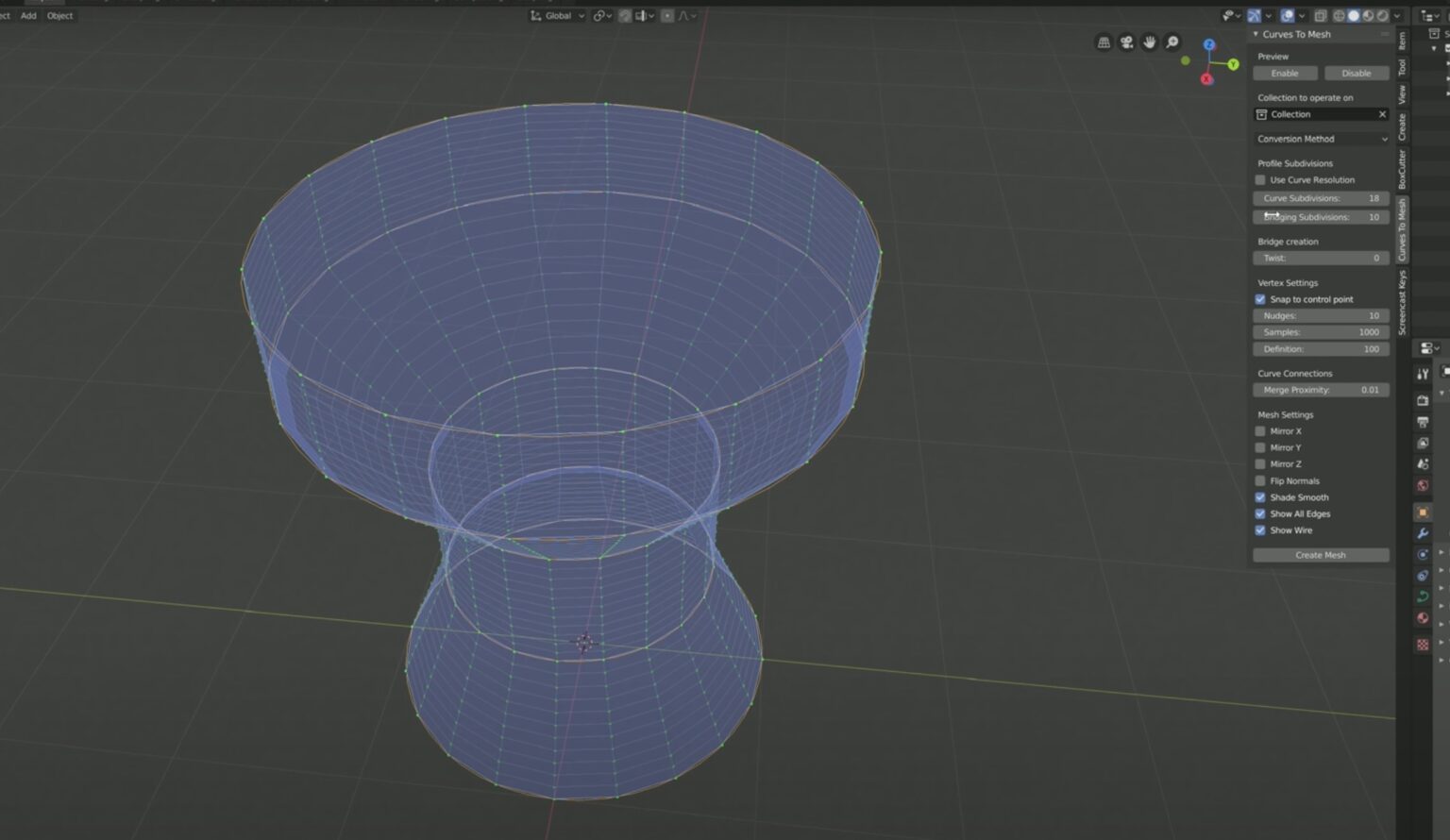This screenshot has height=840, width=1450.
Task: Open the Object properties orange square tab
Action: click(x=1423, y=512)
